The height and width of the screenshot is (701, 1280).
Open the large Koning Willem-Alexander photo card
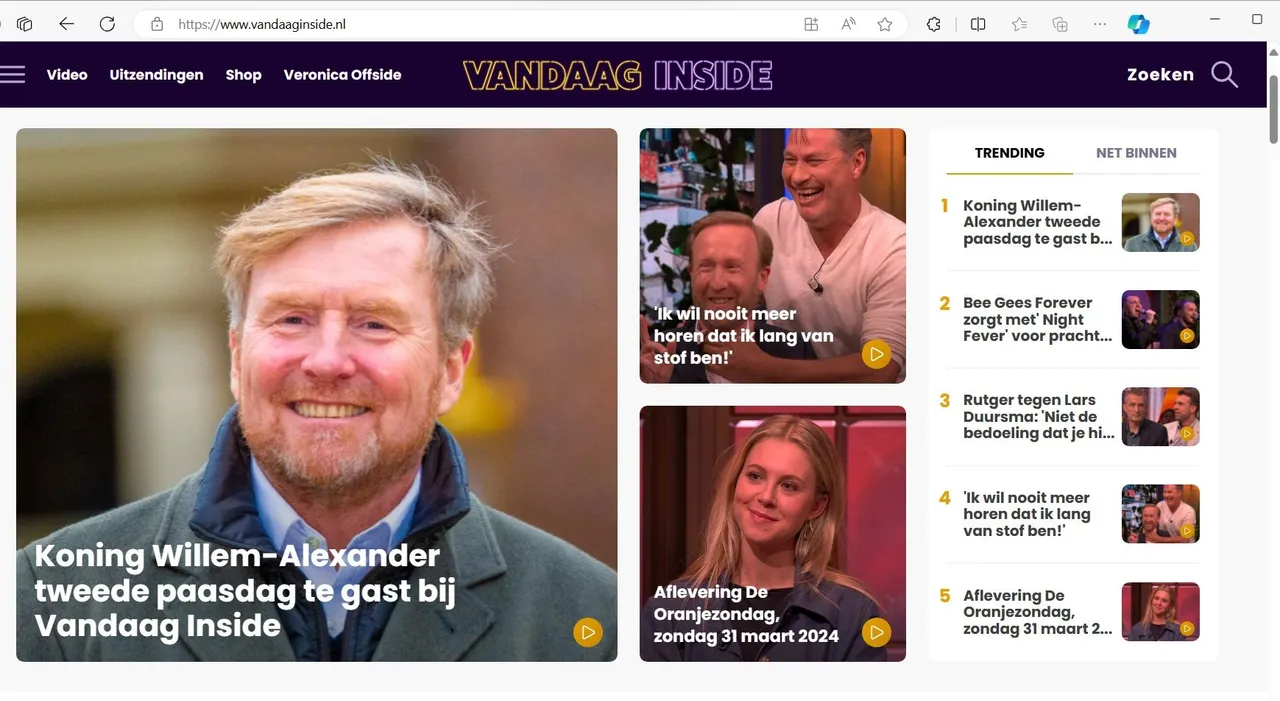point(316,394)
